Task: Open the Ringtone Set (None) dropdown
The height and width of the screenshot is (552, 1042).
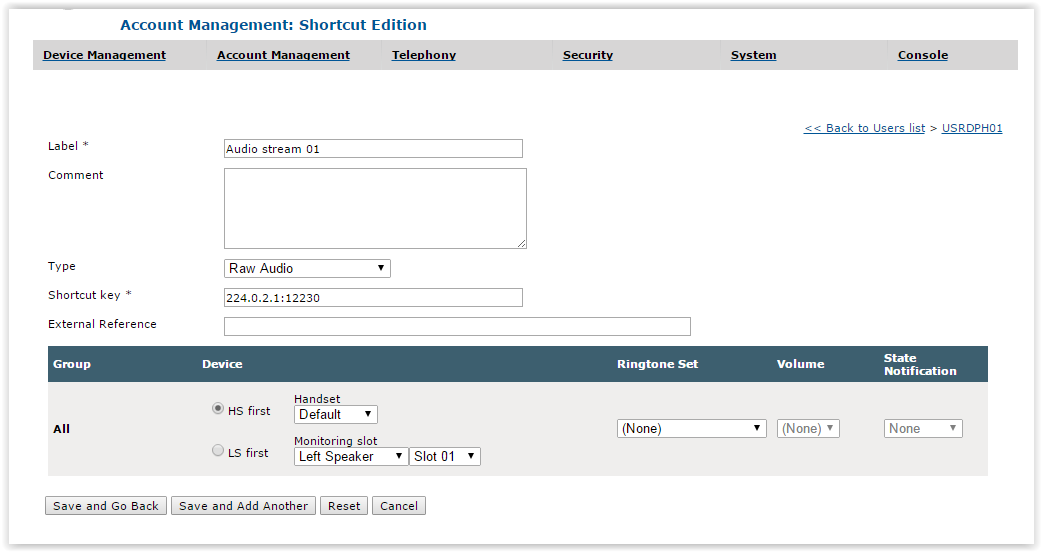Action: 692,428
